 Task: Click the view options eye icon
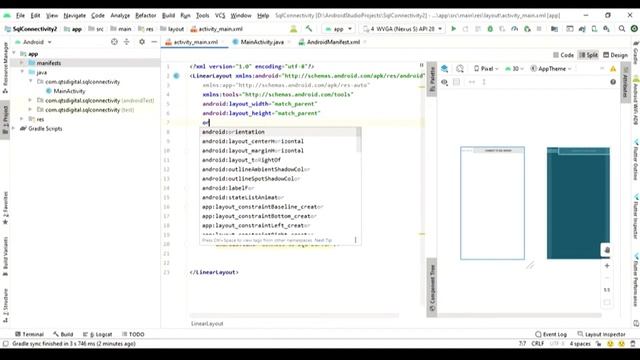pyautogui.click(x=444, y=82)
